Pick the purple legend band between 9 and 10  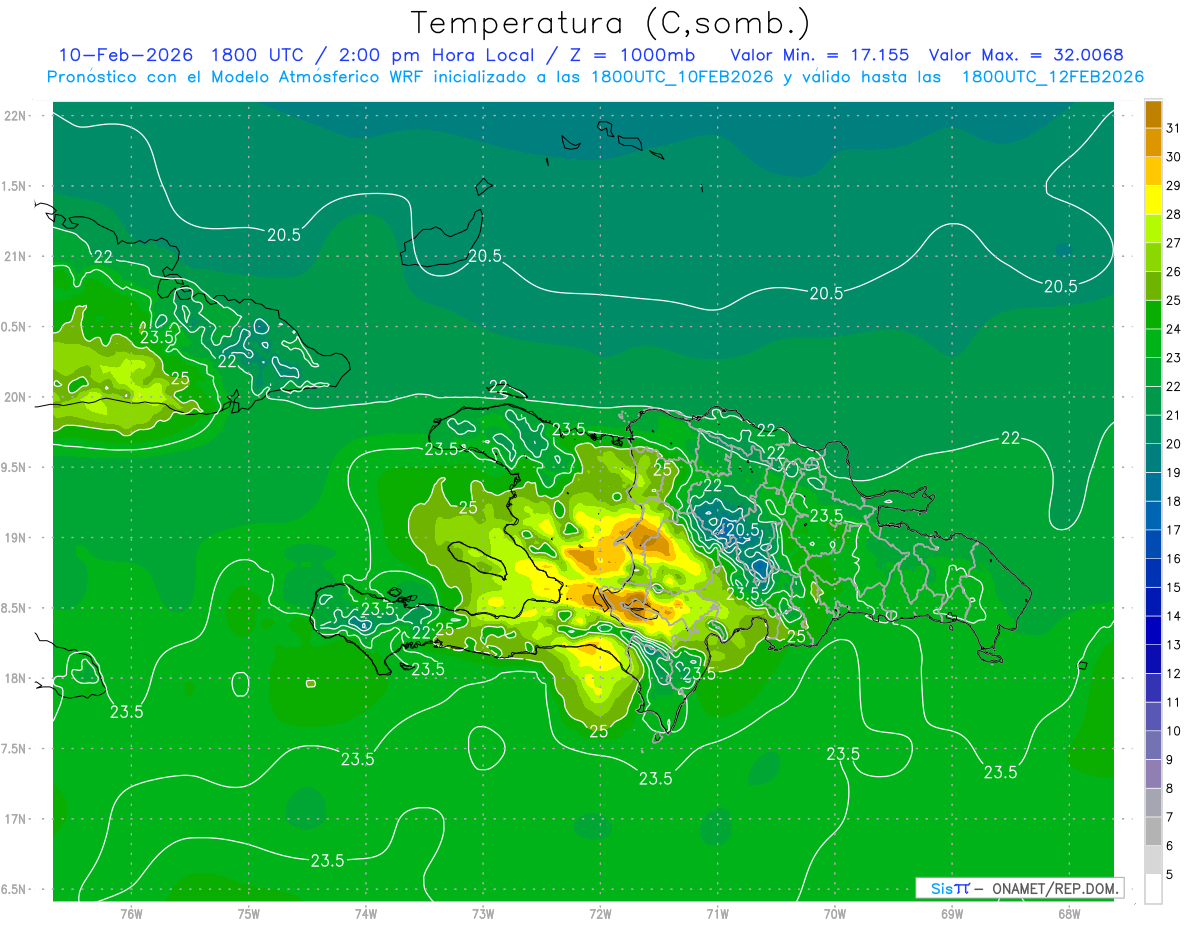coord(1153,745)
